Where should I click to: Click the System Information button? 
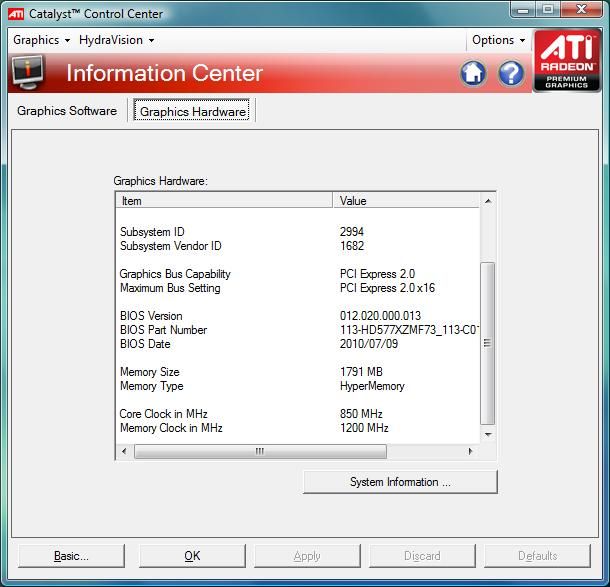(400, 482)
